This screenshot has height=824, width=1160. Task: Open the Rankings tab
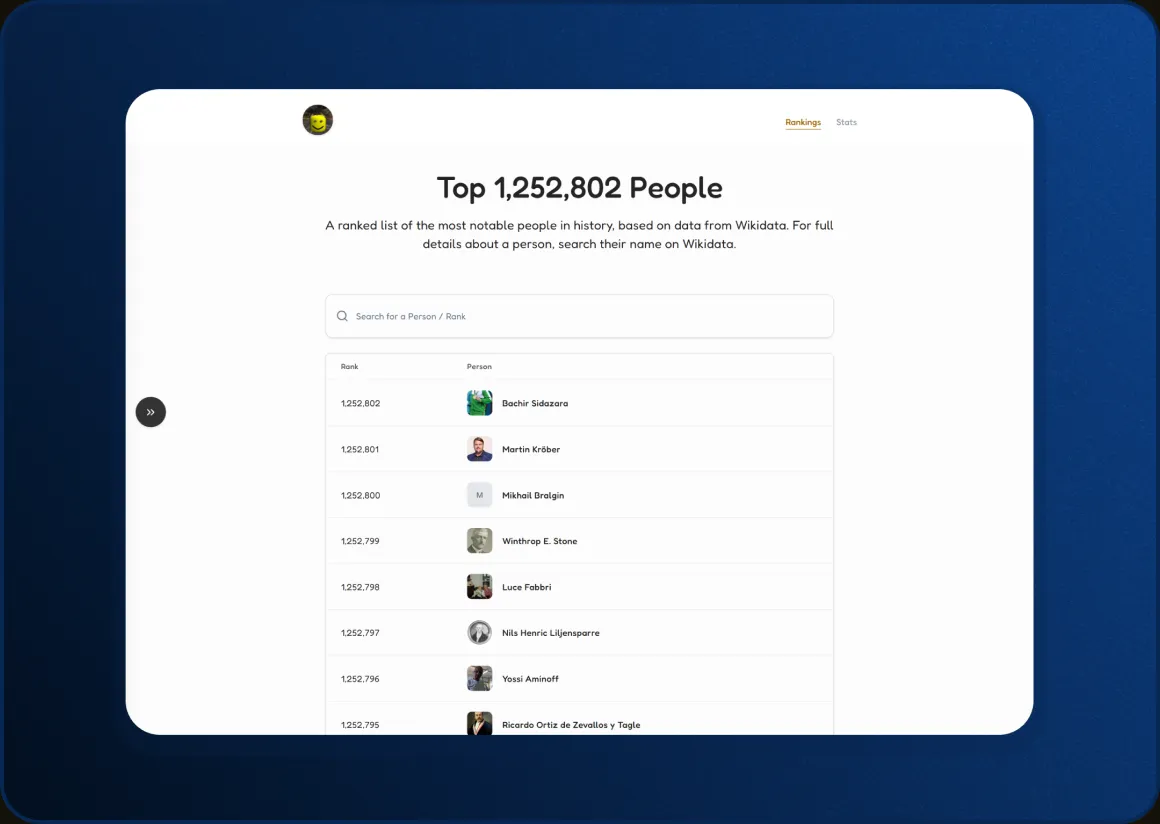click(803, 122)
